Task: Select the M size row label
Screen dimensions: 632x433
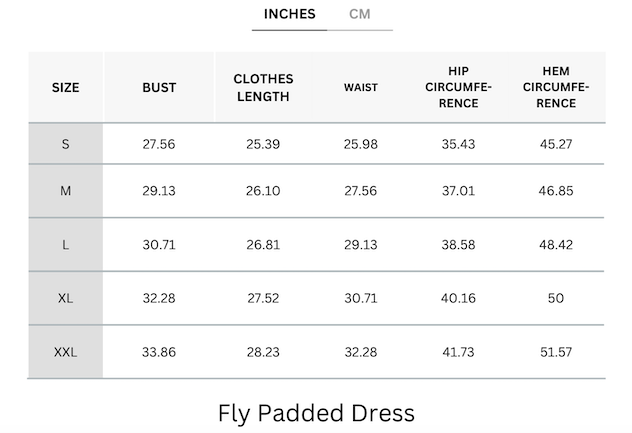Action: (66, 191)
